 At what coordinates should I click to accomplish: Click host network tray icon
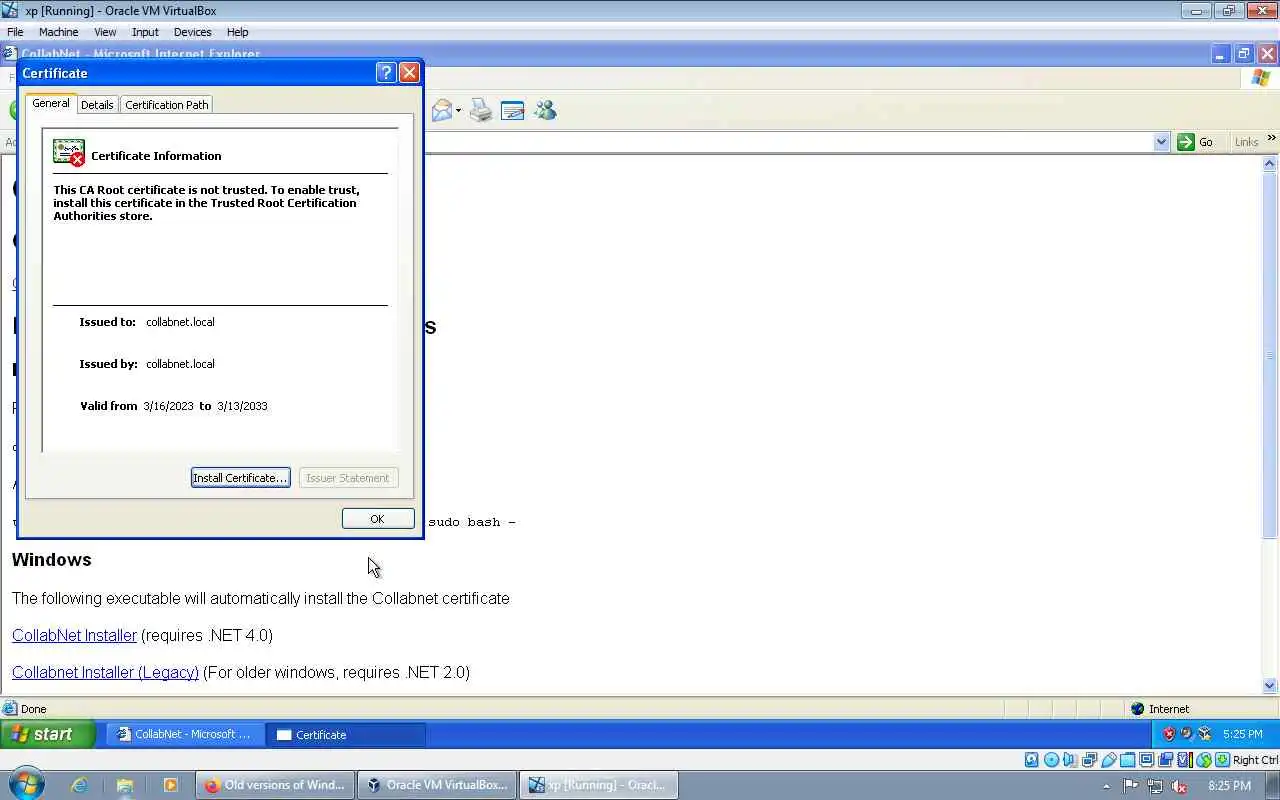[x=1155, y=786]
